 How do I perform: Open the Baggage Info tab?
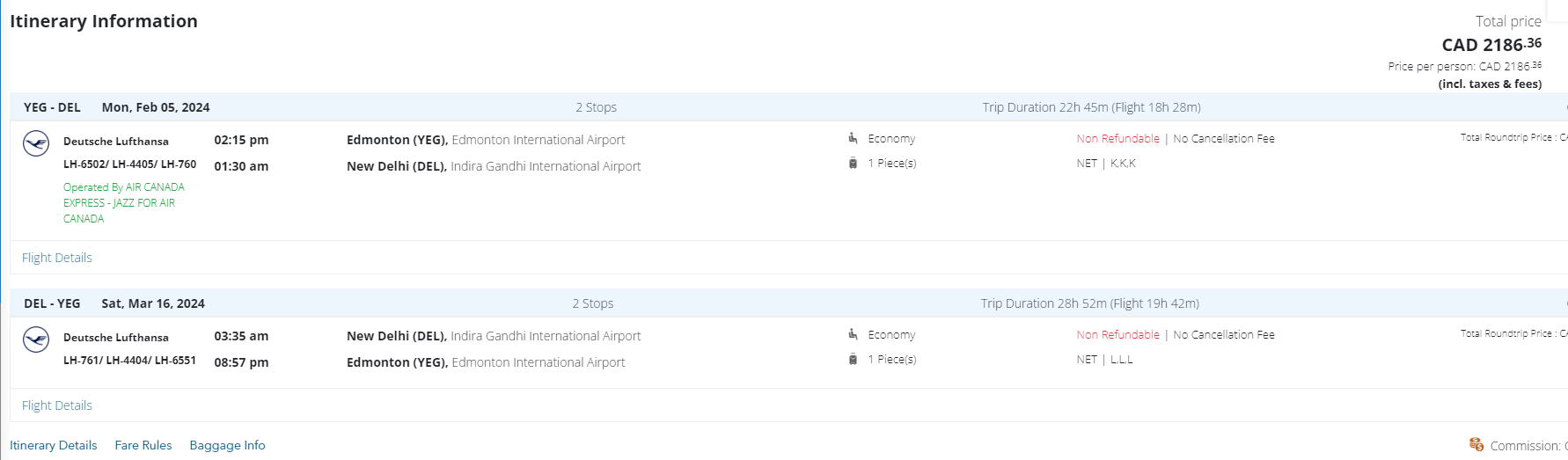(x=227, y=445)
